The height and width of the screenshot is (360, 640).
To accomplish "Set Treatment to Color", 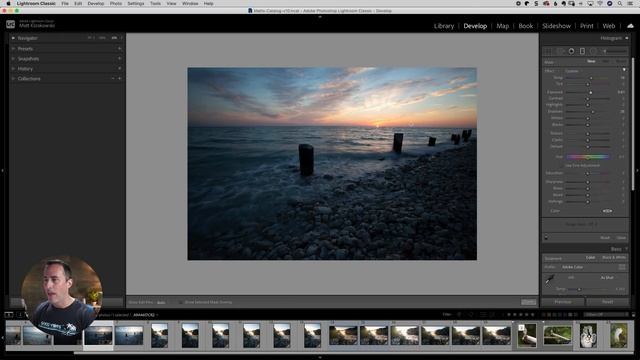I will tap(590, 258).
